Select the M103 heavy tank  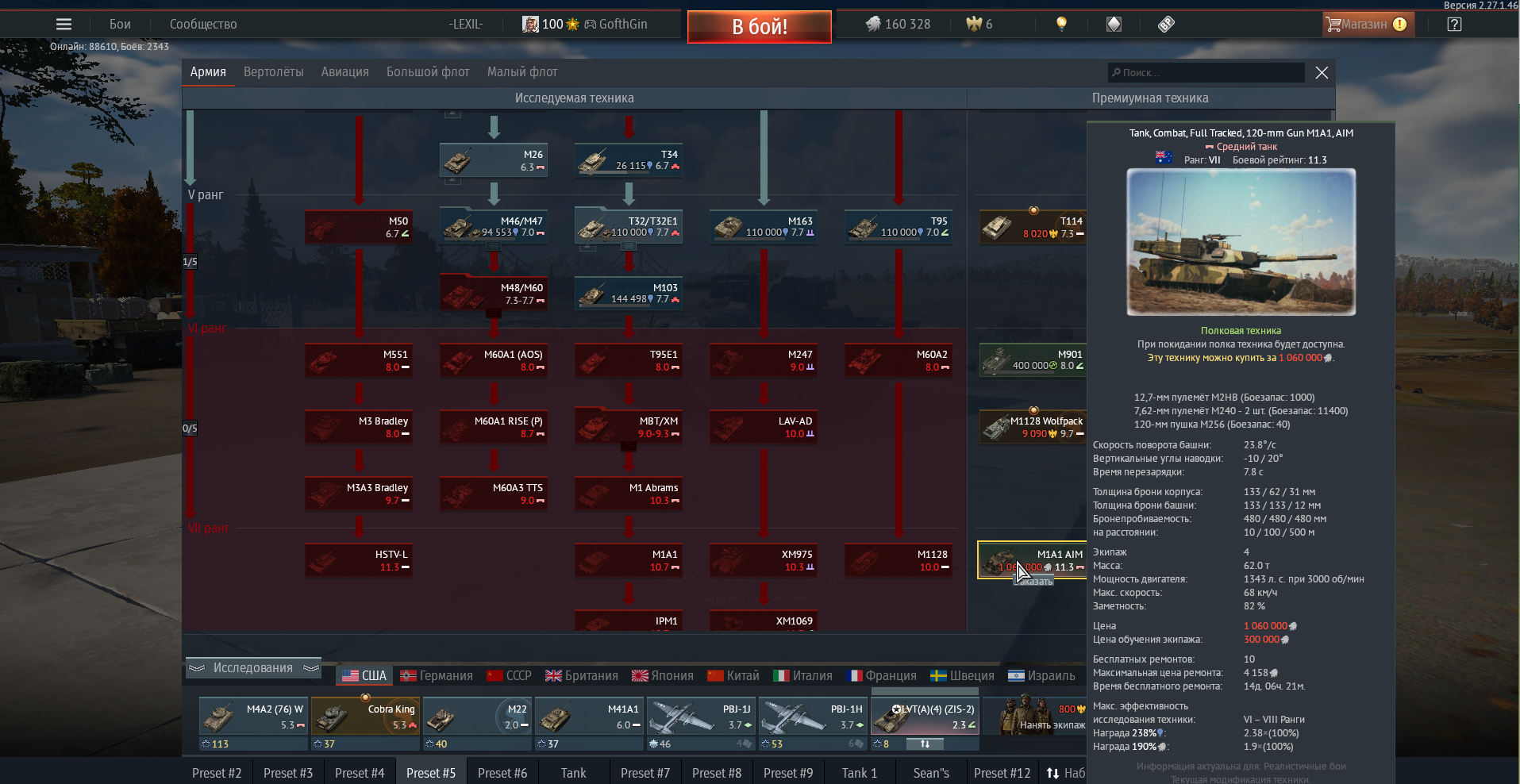(629, 294)
